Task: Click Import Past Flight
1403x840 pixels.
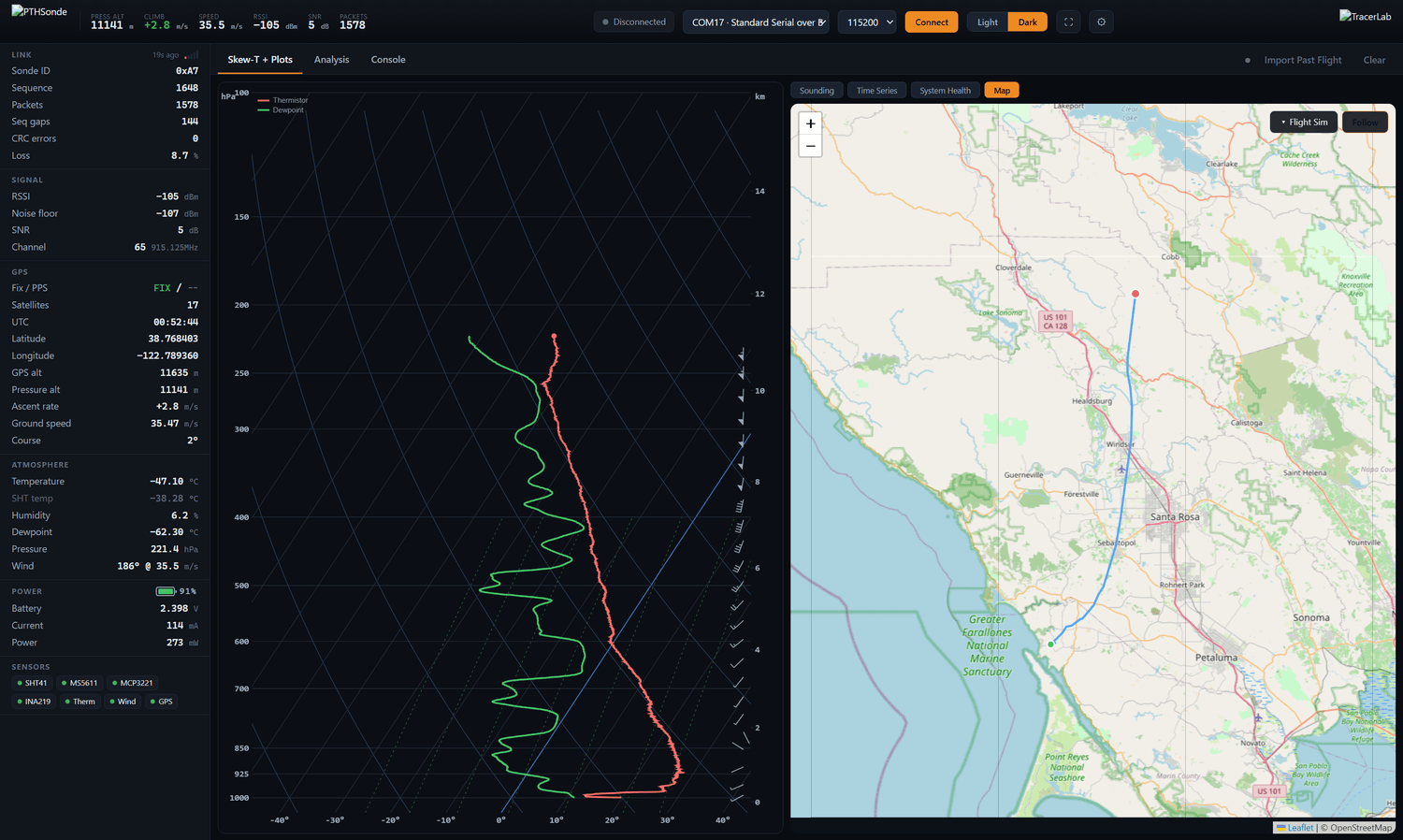Action: [x=1302, y=60]
